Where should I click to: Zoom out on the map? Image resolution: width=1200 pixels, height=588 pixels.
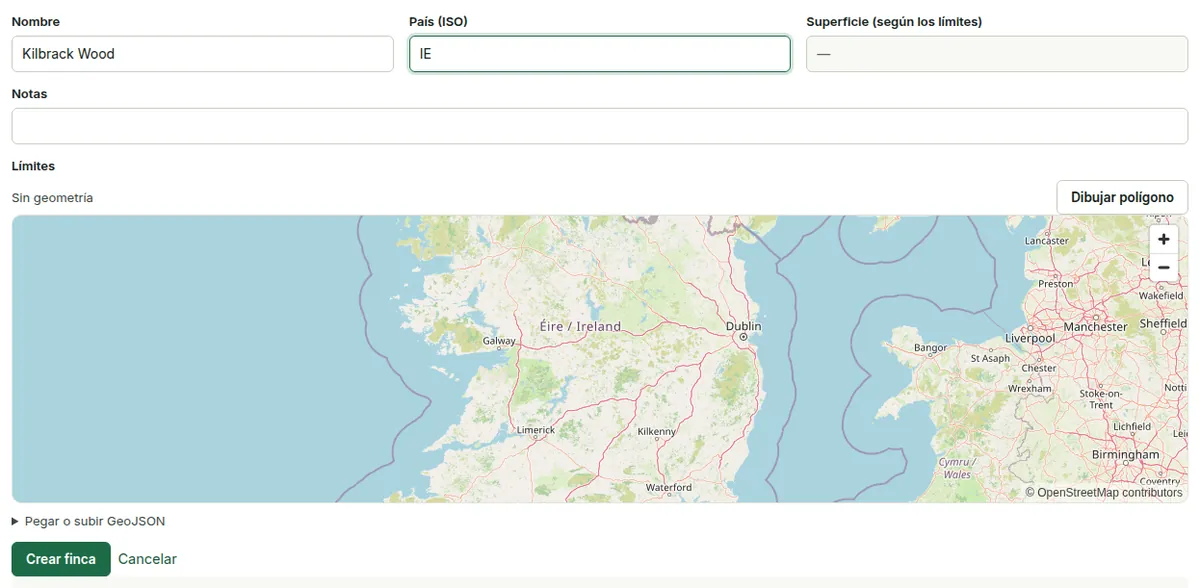click(x=1163, y=267)
